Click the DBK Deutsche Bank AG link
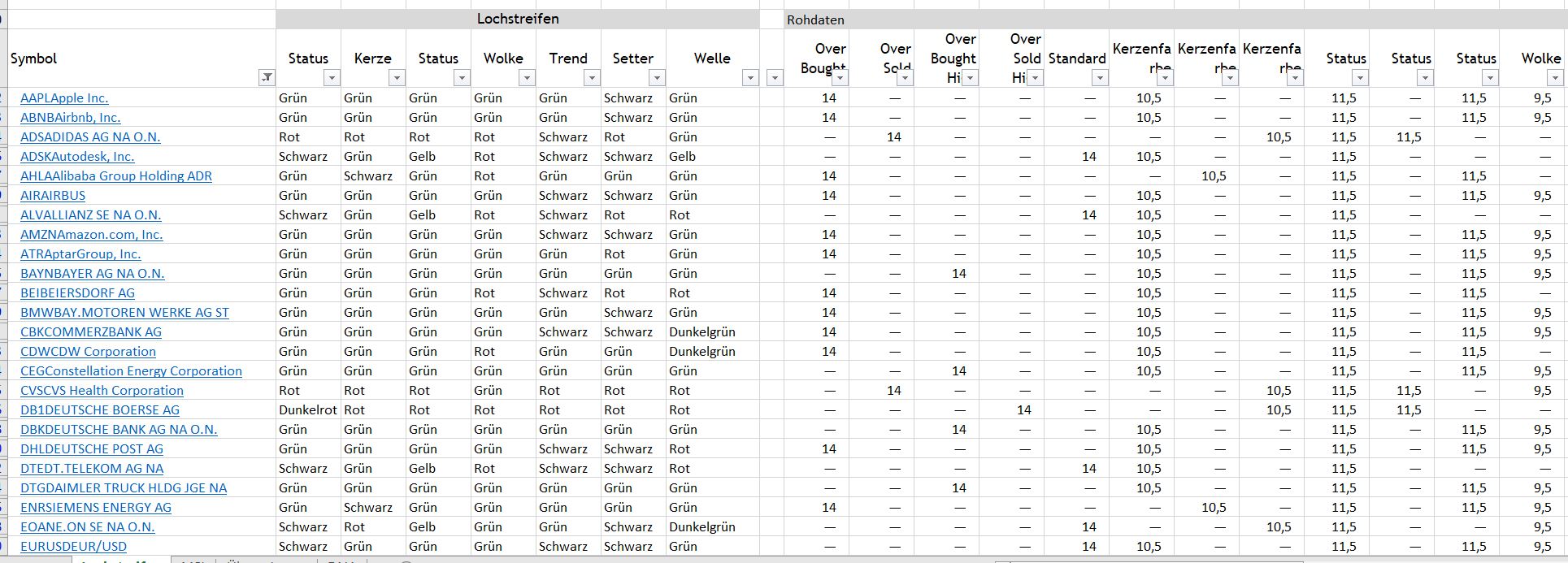1568x563 pixels. click(119, 429)
